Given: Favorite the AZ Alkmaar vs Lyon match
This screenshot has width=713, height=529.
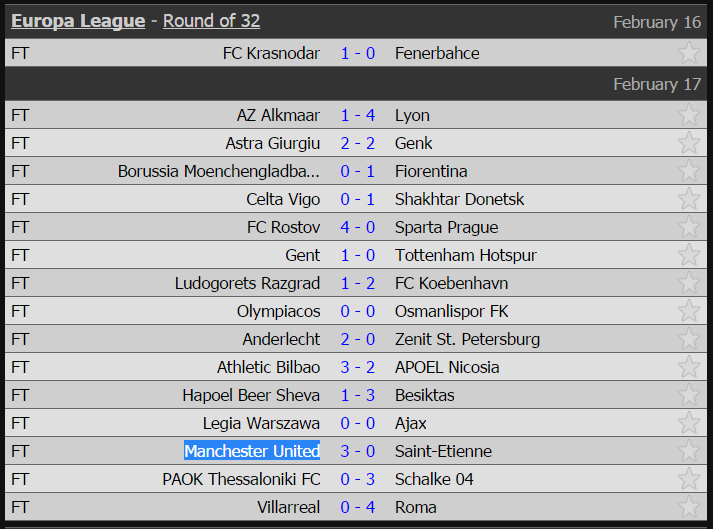Looking at the screenshot, I should (x=689, y=115).
